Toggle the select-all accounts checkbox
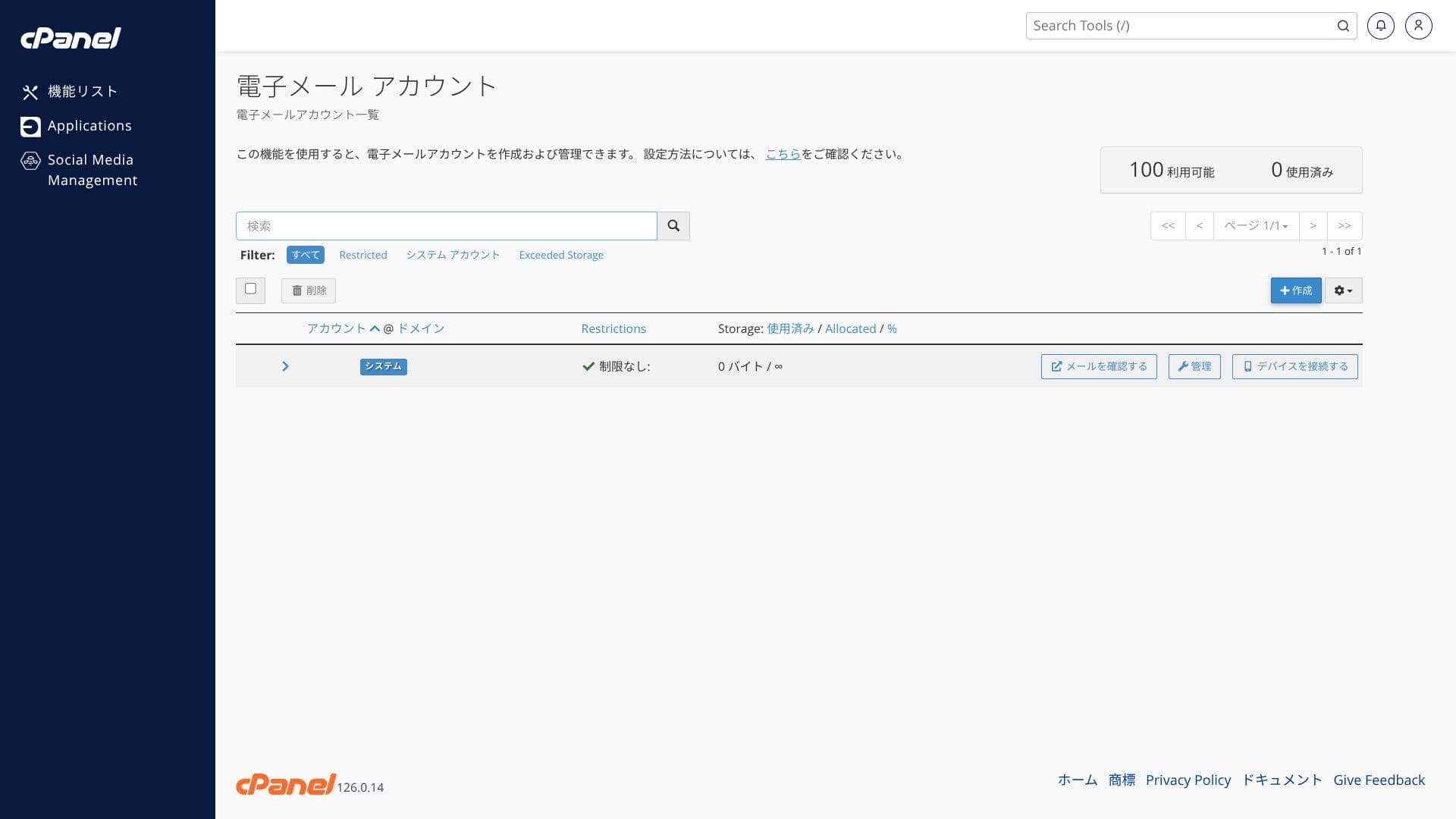Viewport: 1456px width, 819px height. 250,289
